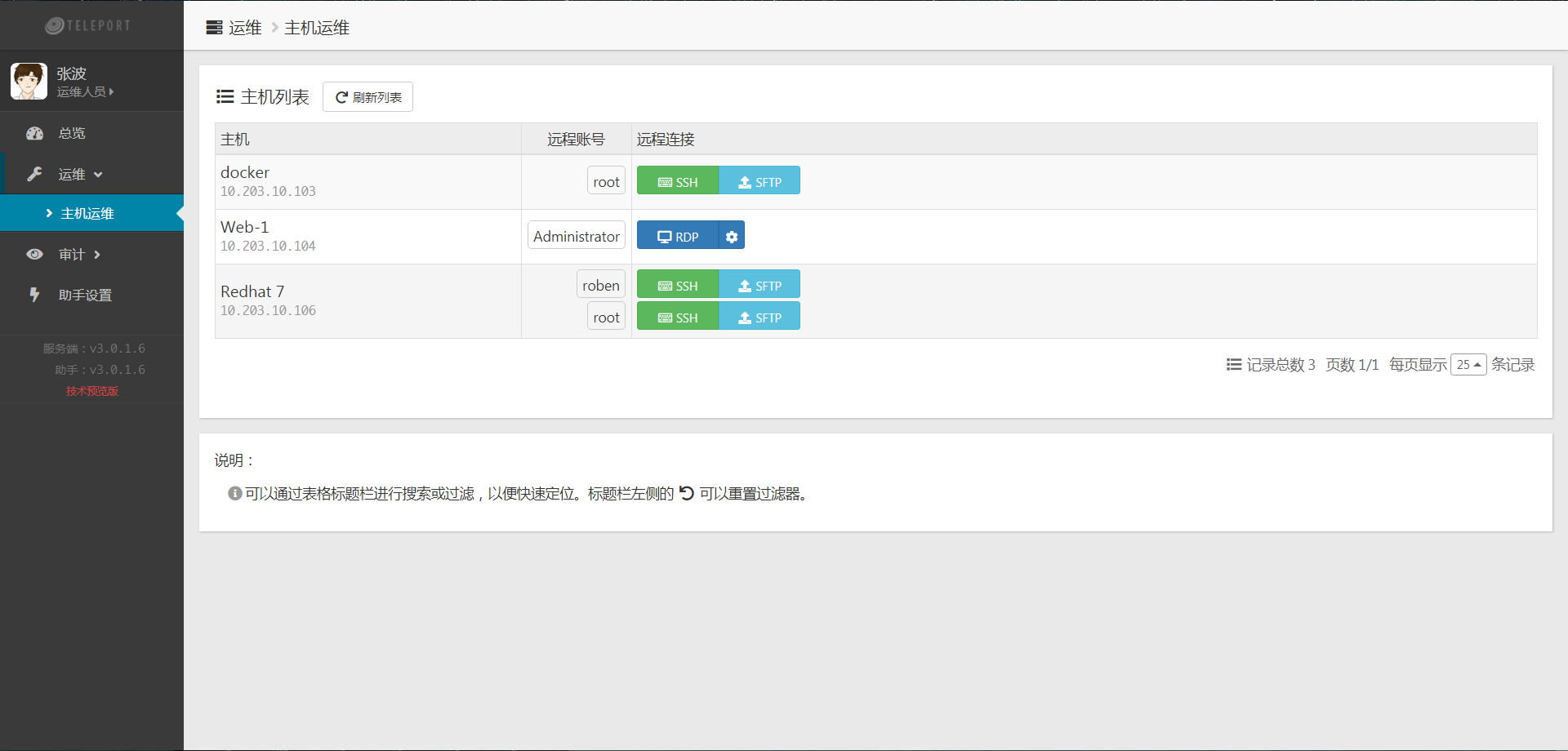The image size is (1568, 751).
Task: Click the user avatar of 张波
Action: [29, 82]
